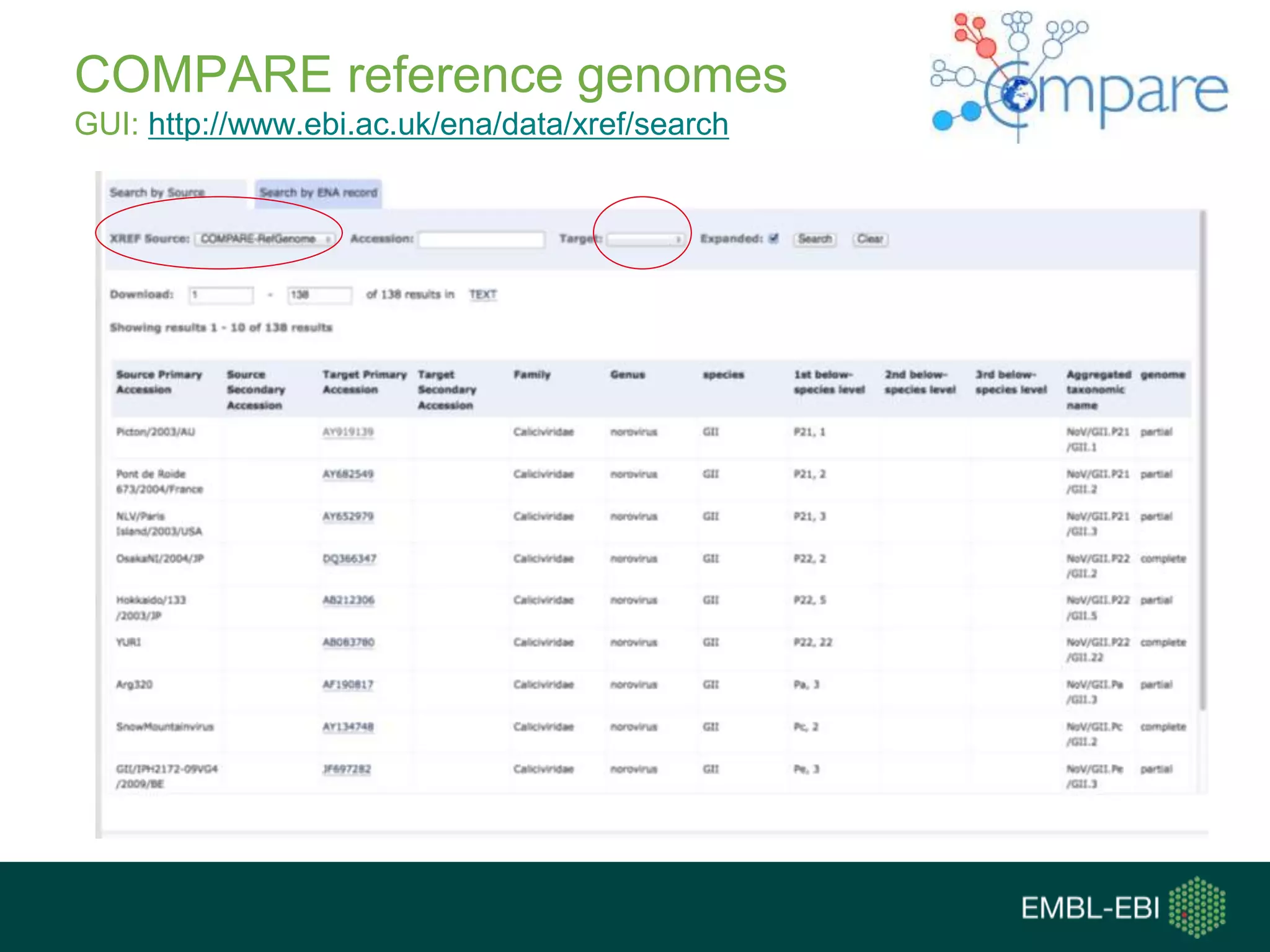Toggle the Expanded checkbox
1270x952 pixels.
773,239
